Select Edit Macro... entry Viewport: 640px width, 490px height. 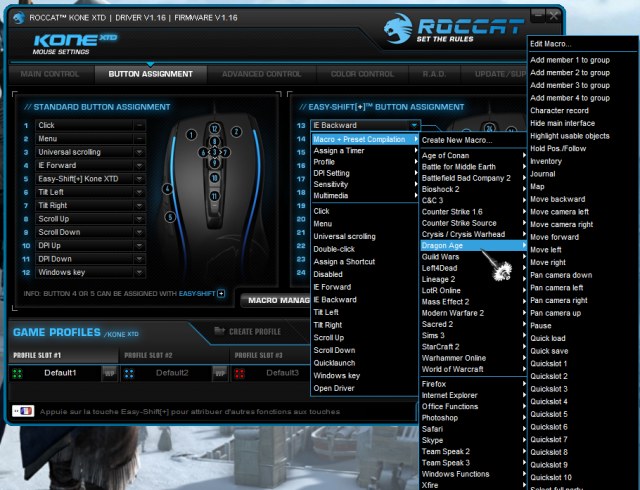[551, 44]
